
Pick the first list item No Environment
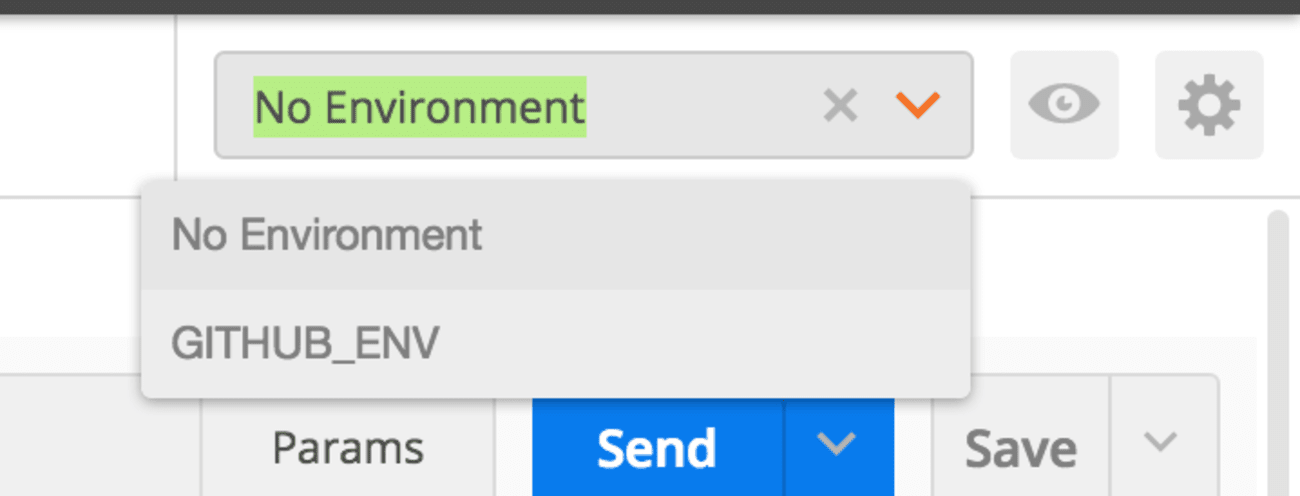tap(556, 236)
